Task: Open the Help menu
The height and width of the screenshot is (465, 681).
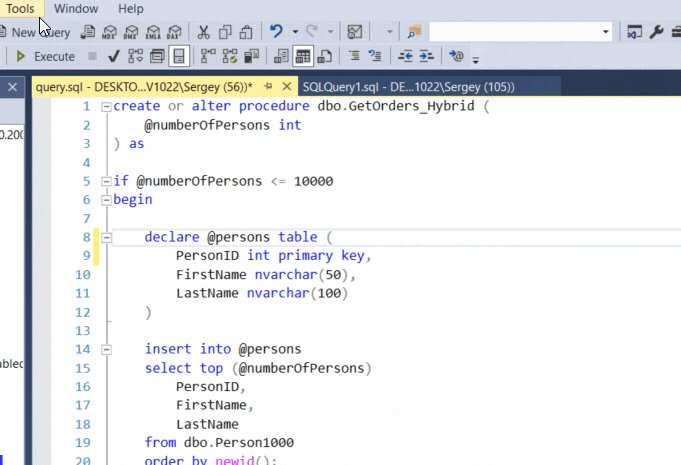Action: point(130,8)
